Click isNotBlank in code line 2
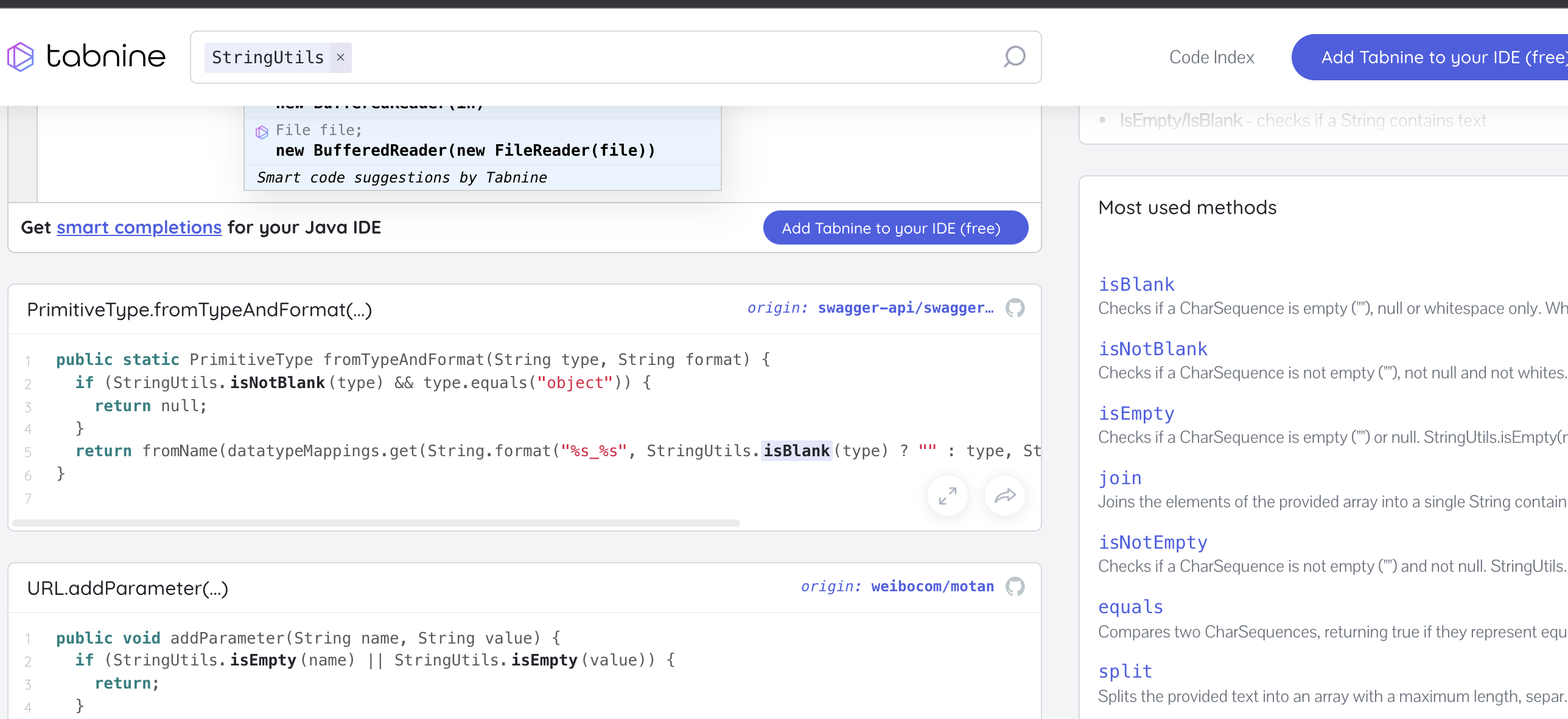This screenshot has height=719, width=1568. pos(277,383)
